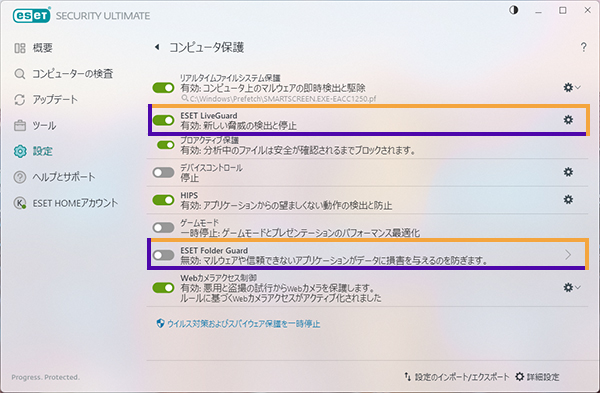Open help via the question mark icon
This screenshot has height=393, width=600.
point(583,47)
